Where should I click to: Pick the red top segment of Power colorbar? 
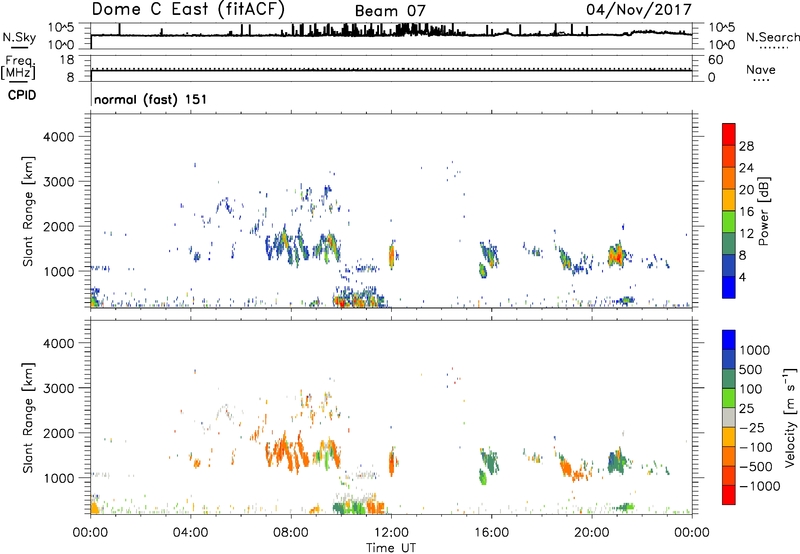tap(729, 134)
